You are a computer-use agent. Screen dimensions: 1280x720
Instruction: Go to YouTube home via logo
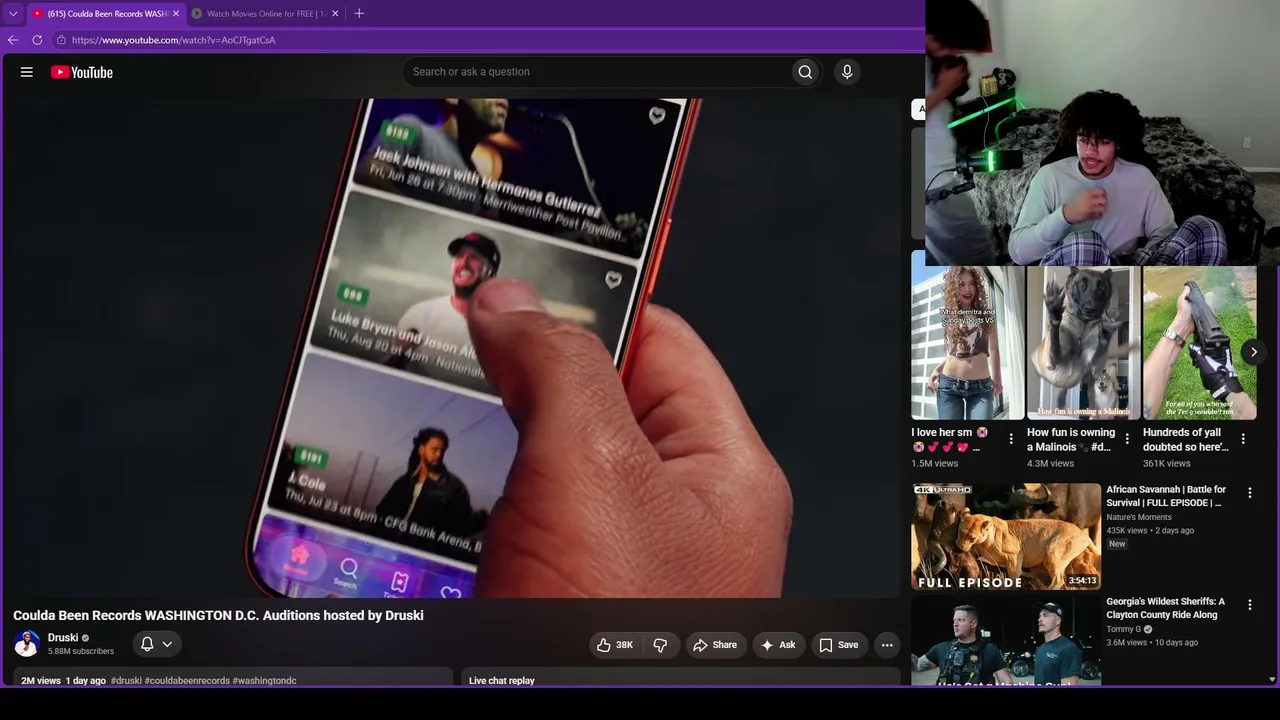tap(82, 72)
